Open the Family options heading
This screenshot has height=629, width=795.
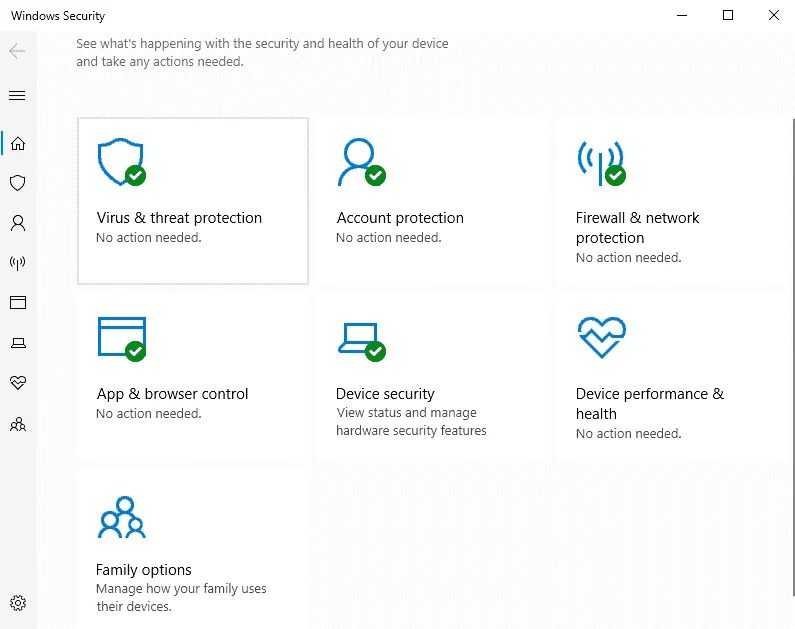point(143,570)
